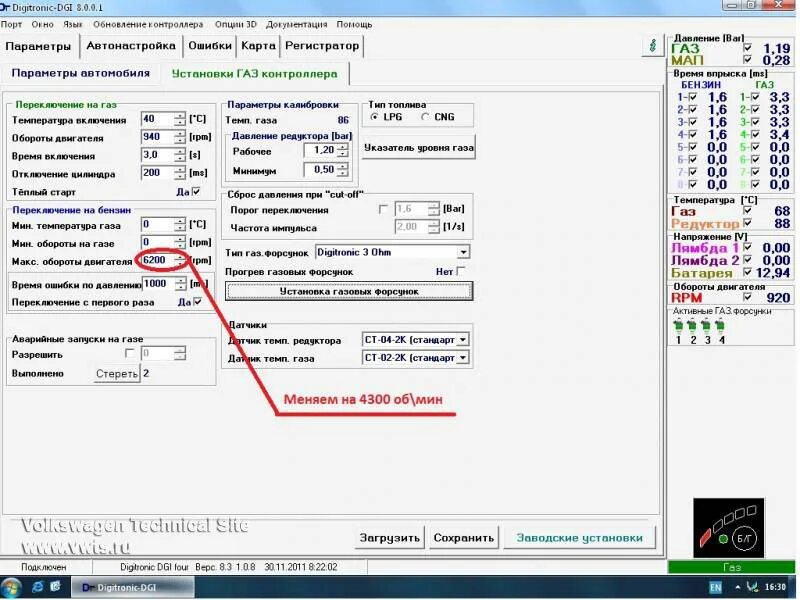
Task: Open the Опции 3D menu
Action: click(236, 24)
